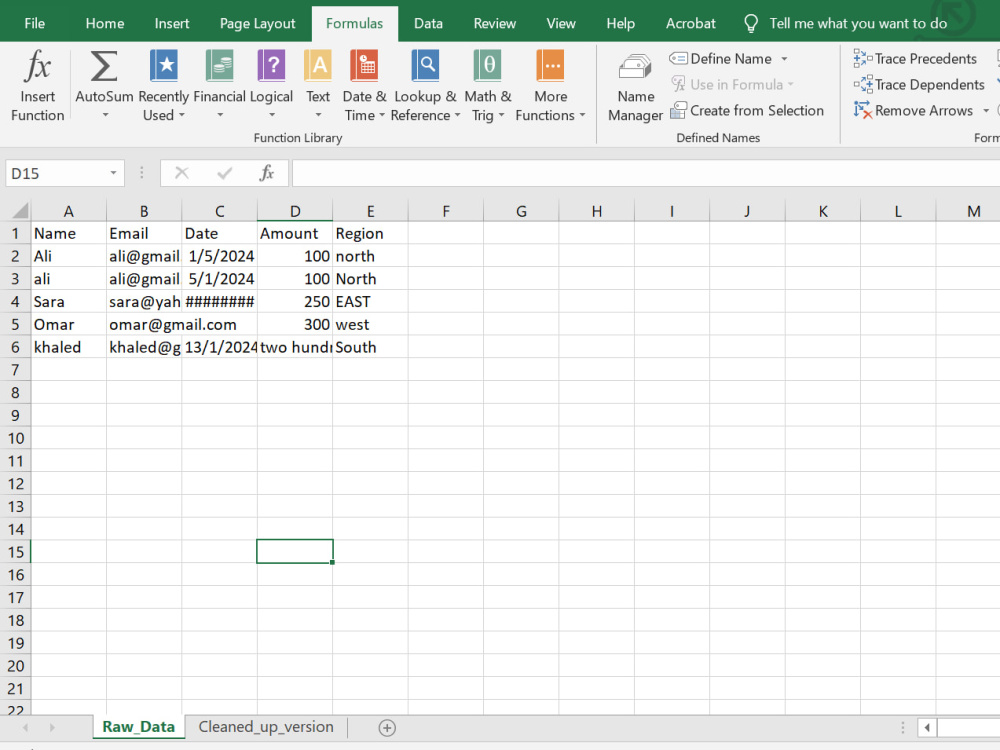
Task: Open Lookup & Reference functions
Action: tap(425, 85)
